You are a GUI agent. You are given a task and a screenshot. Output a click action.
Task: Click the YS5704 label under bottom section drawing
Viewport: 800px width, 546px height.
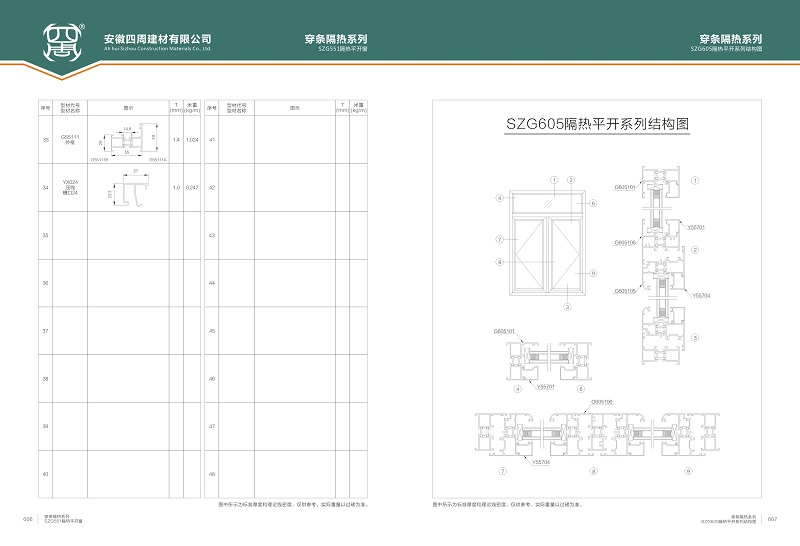(x=541, y=463)
